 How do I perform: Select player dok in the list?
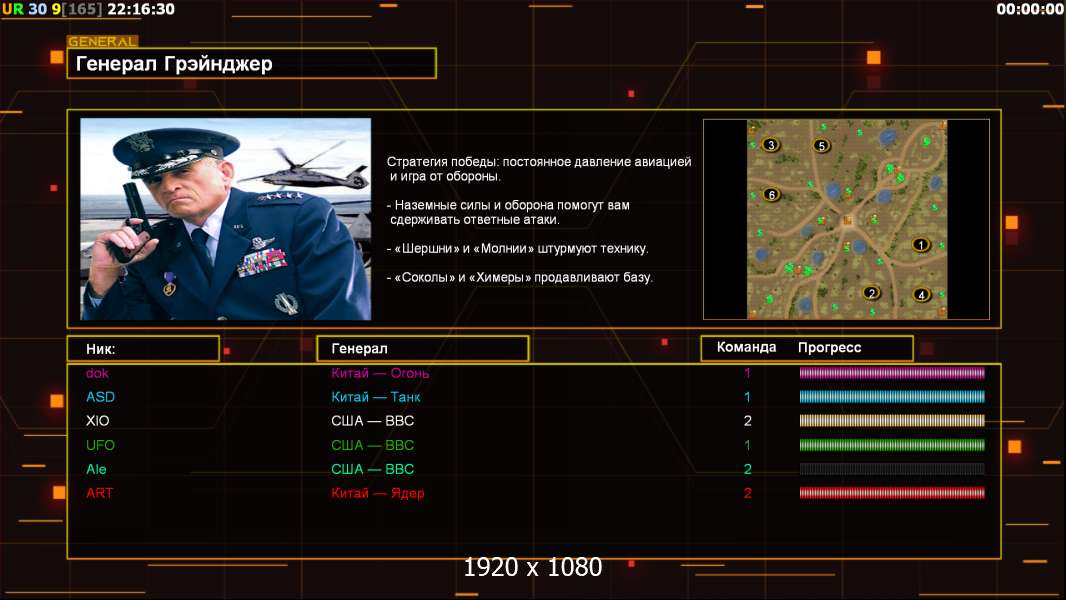[x=97, y=373]
